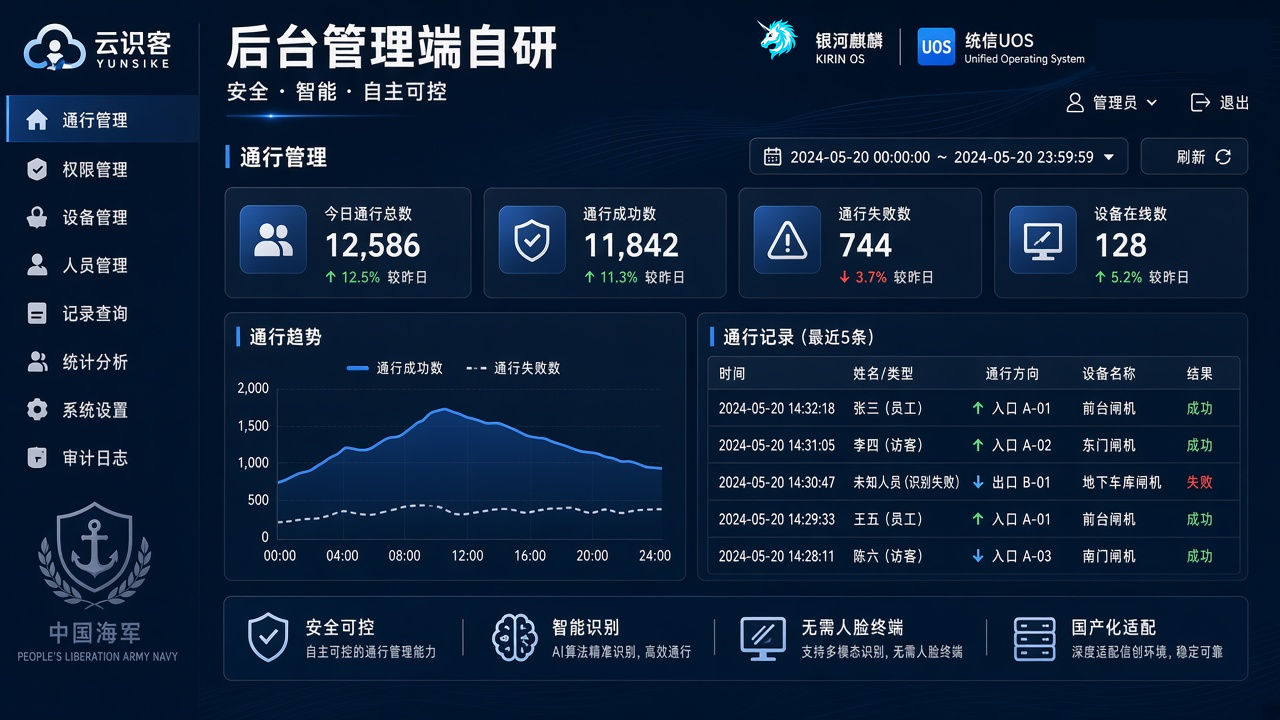Click the 2024-05-20 14:28:11 timestamp
The image size is (1280, 720).
point(776,556)
